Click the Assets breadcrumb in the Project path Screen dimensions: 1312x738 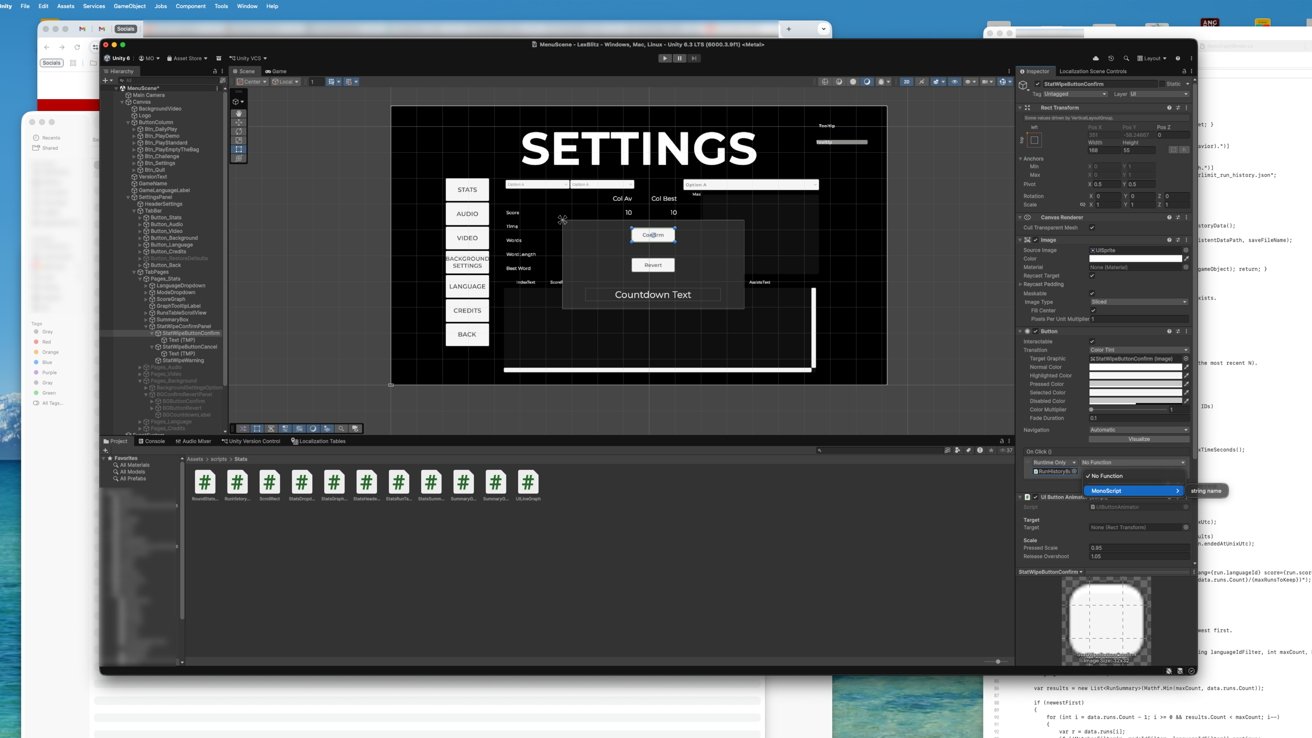196,459
